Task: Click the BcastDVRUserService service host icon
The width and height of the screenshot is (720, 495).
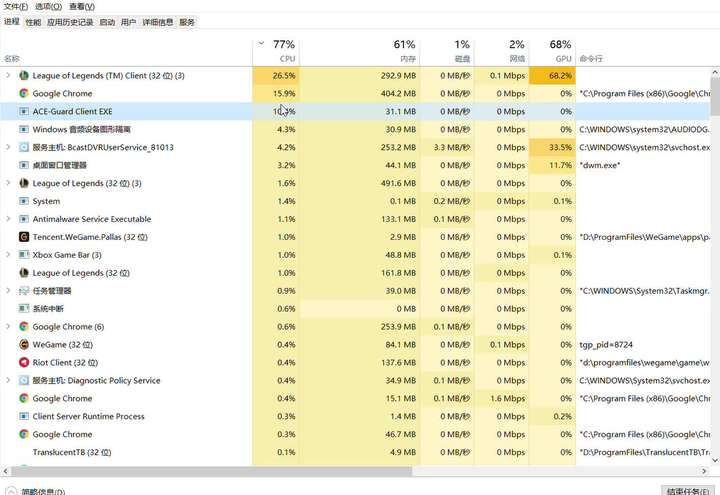Action: (24, 147)
